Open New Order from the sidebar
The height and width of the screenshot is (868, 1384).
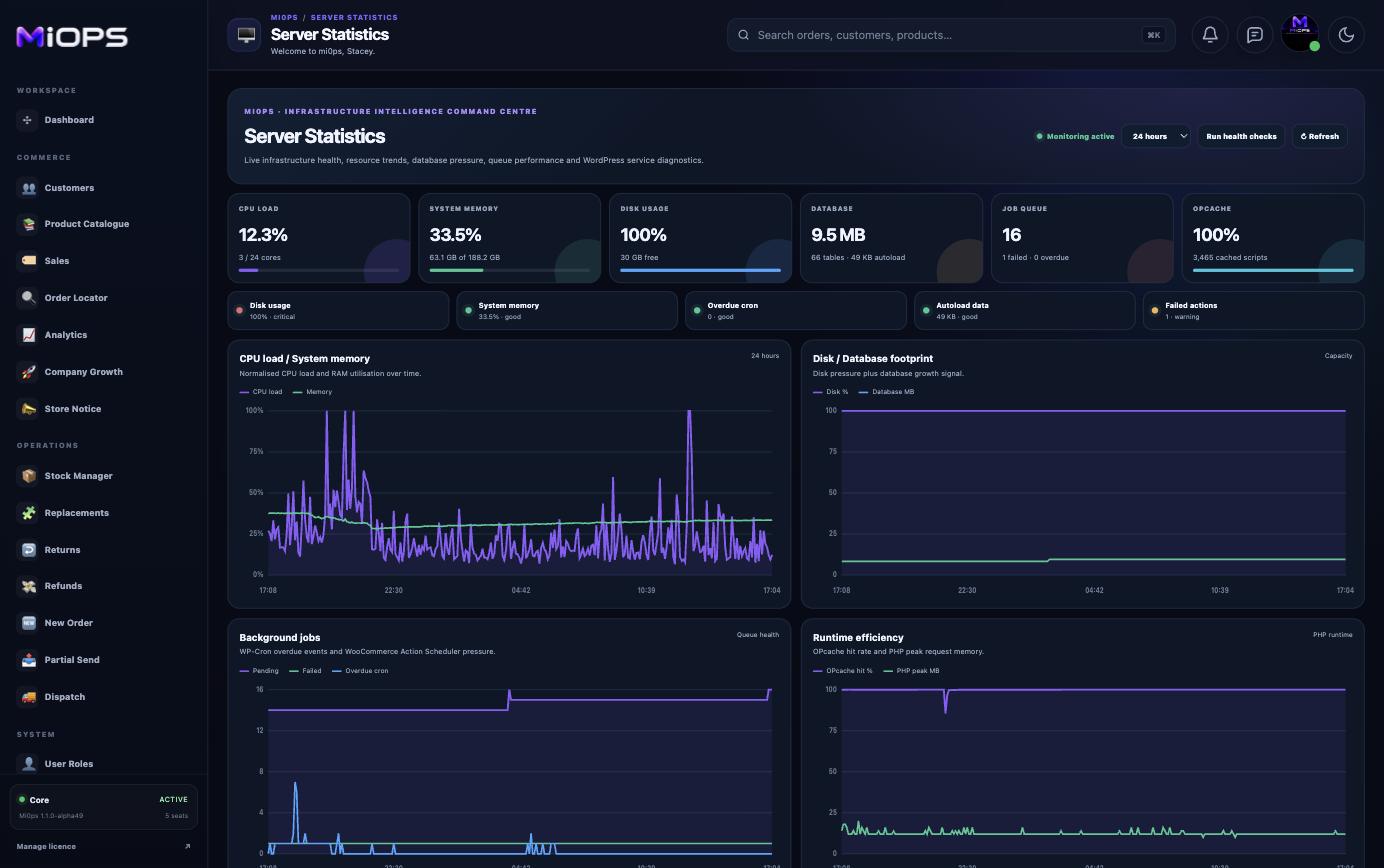tap(103, 623)
